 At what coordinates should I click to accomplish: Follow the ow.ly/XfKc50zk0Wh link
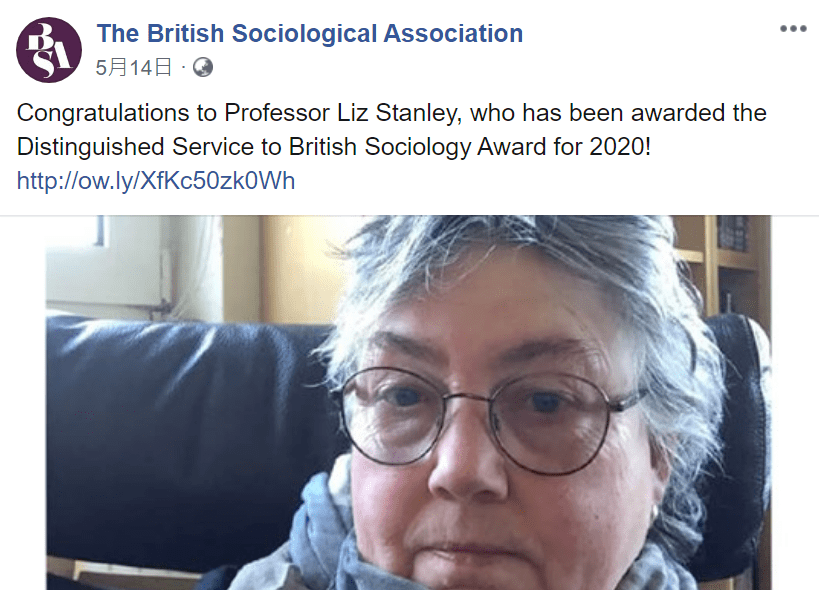point(156,181)
